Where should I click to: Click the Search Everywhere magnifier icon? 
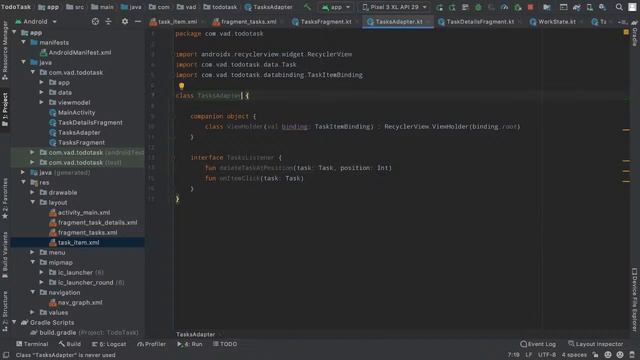coord(619,7)
